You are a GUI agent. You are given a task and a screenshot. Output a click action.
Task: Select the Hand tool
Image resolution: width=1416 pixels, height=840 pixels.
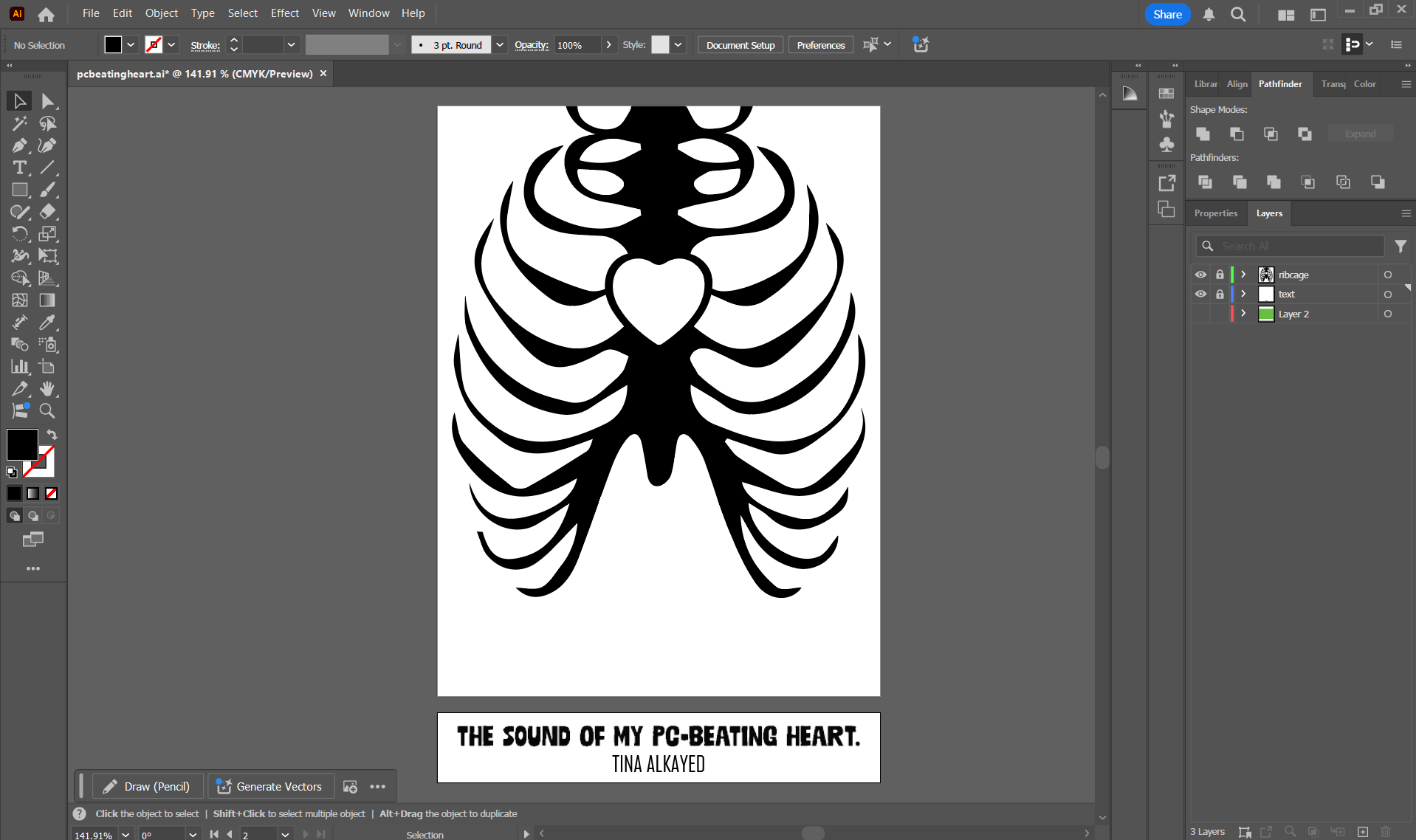[x=47, y=389]
